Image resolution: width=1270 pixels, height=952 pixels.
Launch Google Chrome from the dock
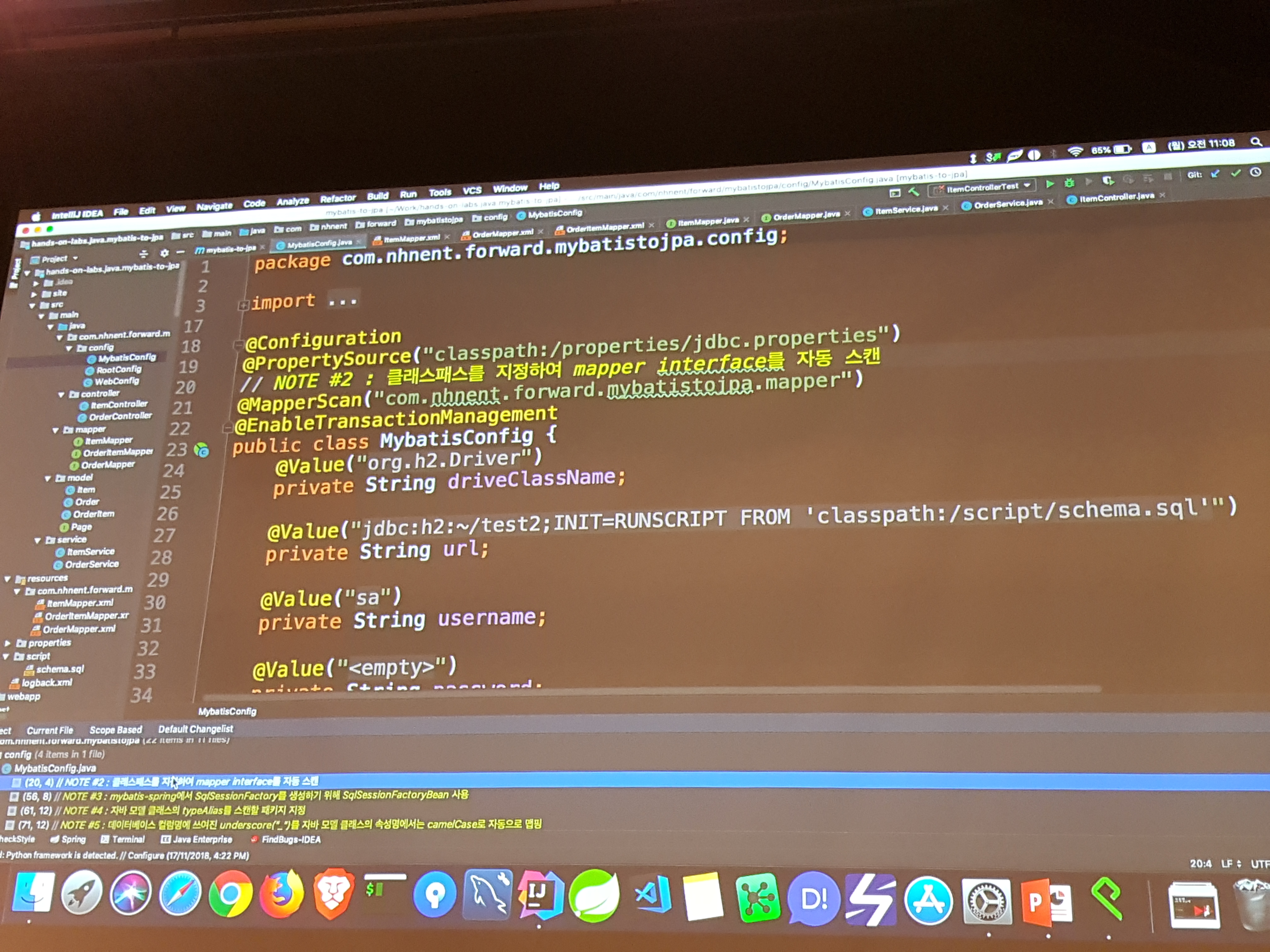point(230,894)
